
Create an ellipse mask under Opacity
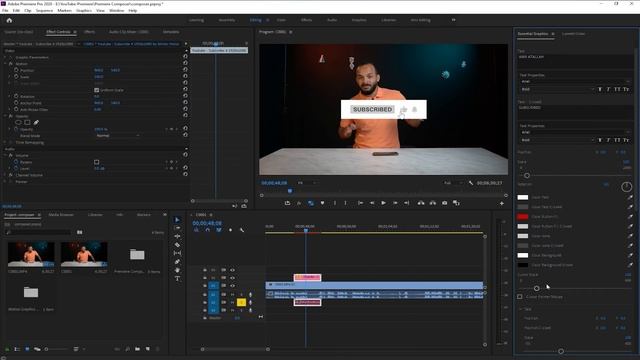[18, 122]
